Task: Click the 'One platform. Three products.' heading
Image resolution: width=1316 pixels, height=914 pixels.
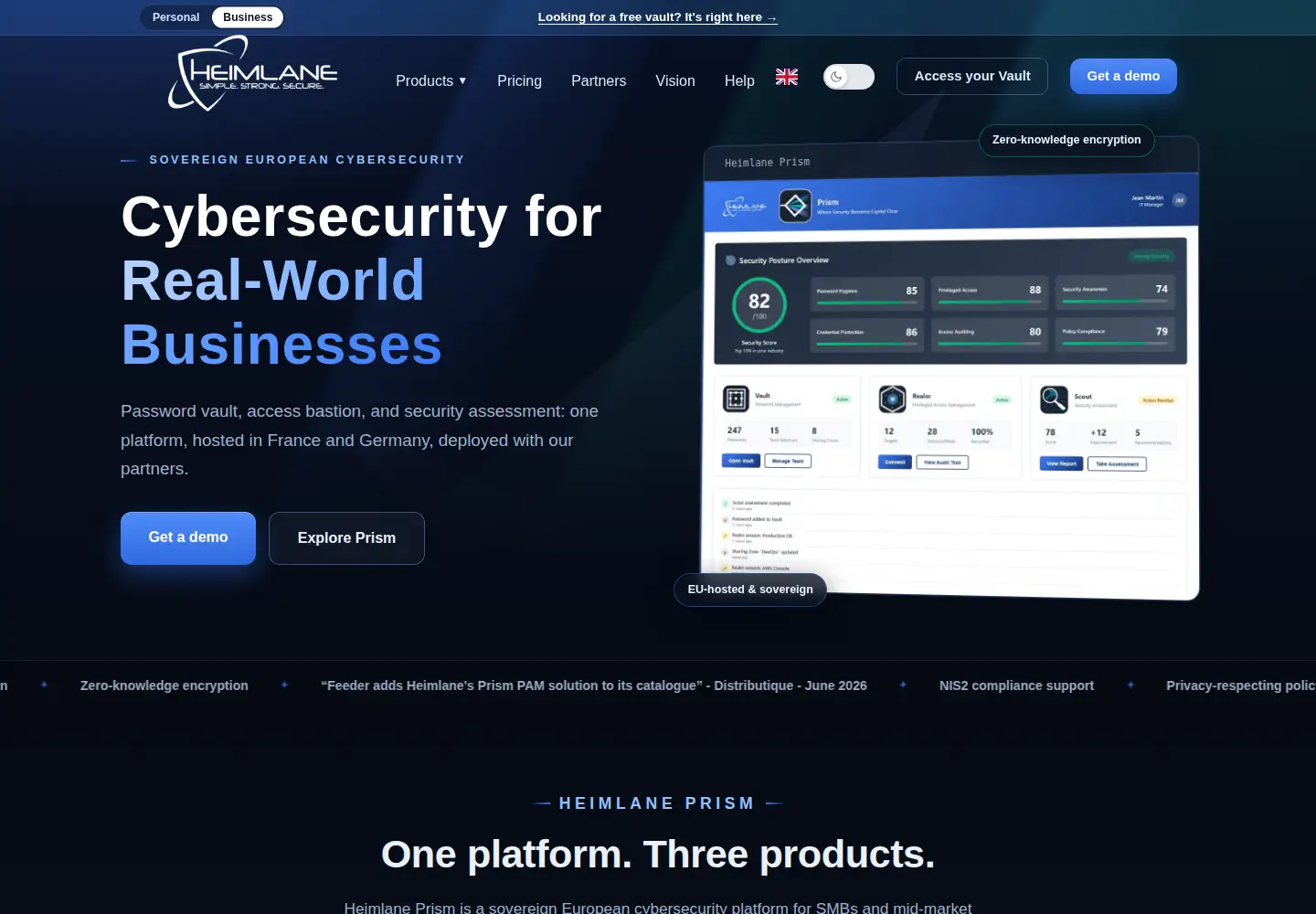Action: (658, 855)
